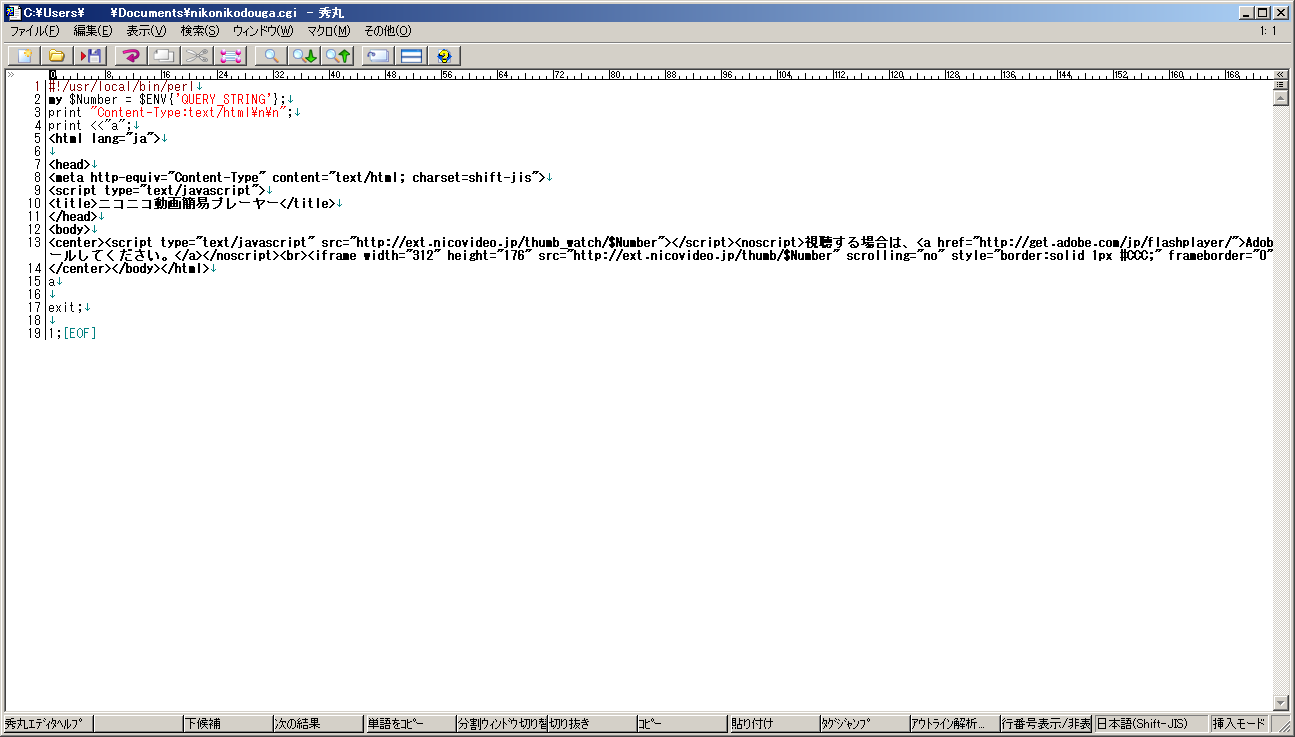
Task: Click the 単語をコピー function button
Action: pos(409,724)
